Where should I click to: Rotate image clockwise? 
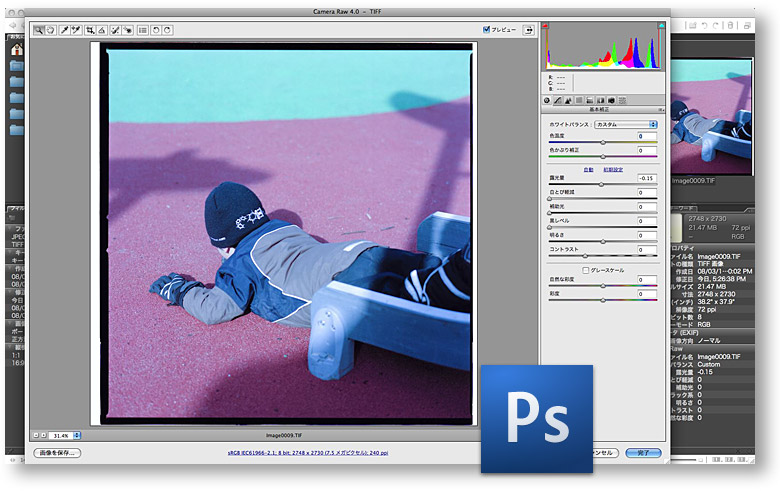[167, 31]
